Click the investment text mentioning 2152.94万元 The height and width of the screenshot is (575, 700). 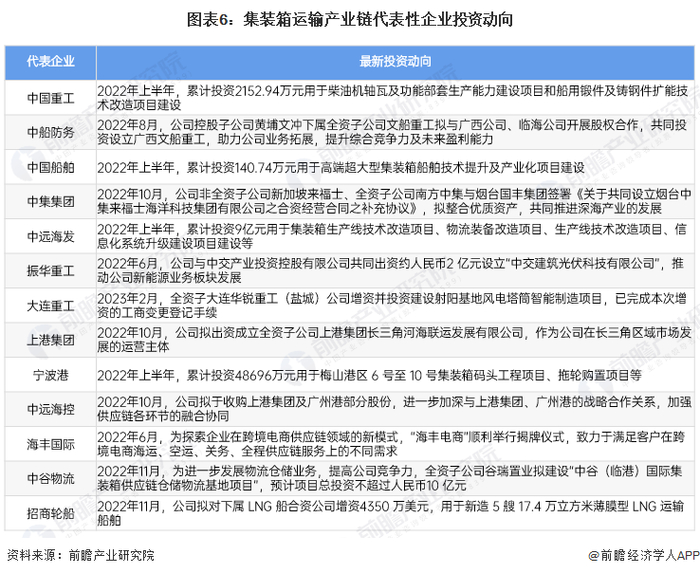click(x=393, y=98)
